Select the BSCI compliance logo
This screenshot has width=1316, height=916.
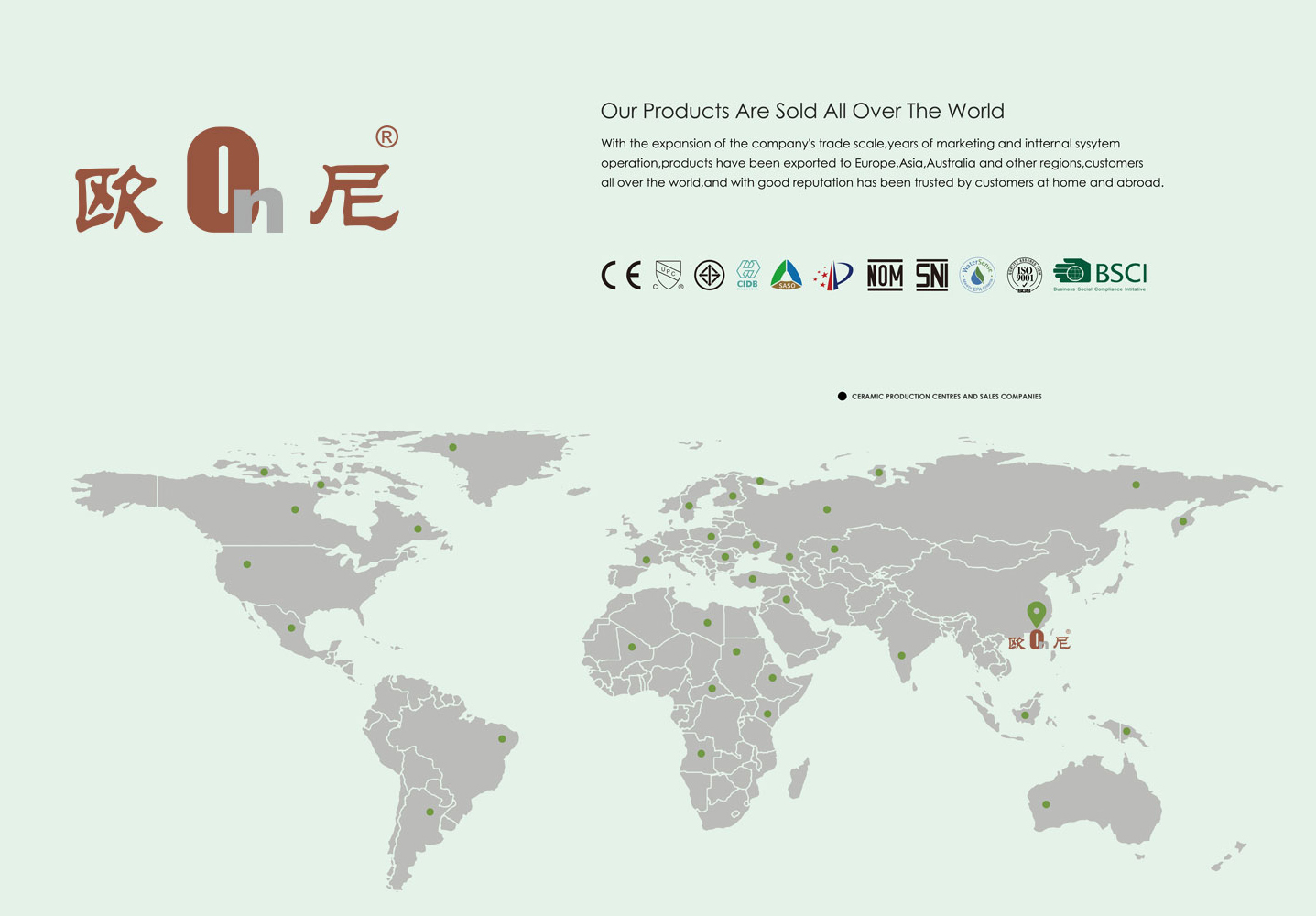(1099, 275)
